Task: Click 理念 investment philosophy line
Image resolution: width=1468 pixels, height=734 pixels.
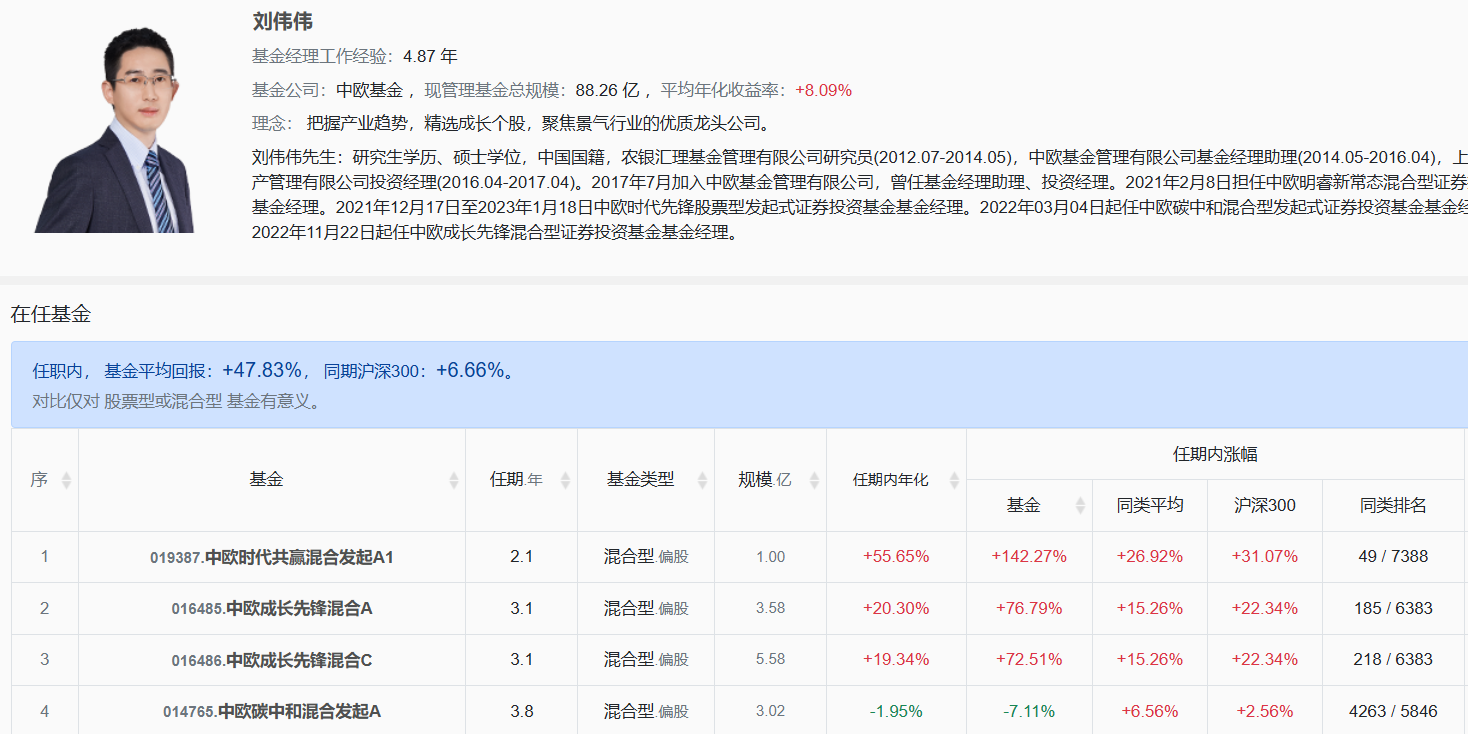Action: (511, 124)
